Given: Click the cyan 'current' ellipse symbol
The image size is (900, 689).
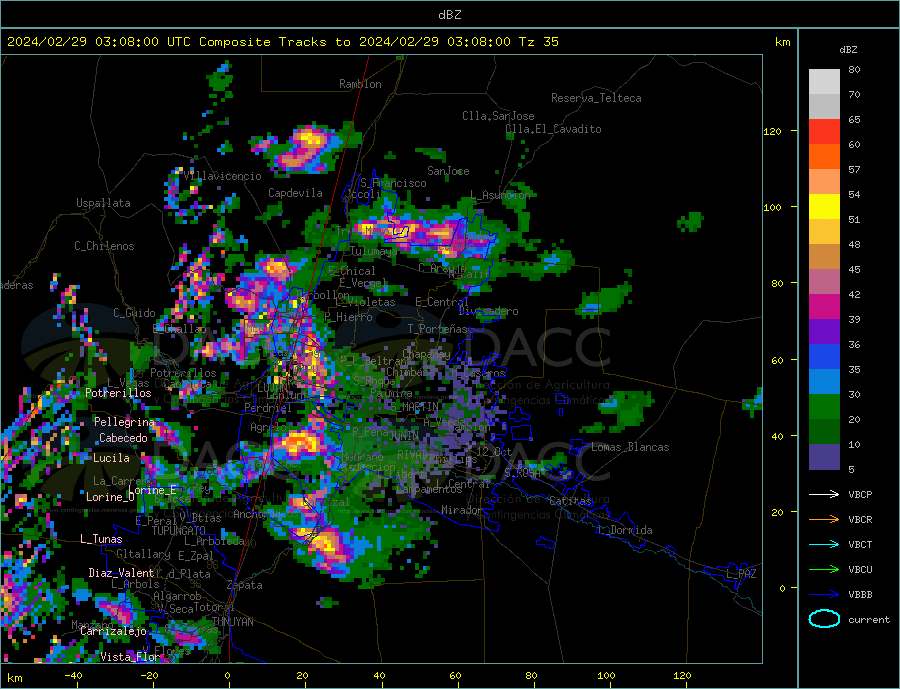Looking at the screenshot, I should click(824, 619).
